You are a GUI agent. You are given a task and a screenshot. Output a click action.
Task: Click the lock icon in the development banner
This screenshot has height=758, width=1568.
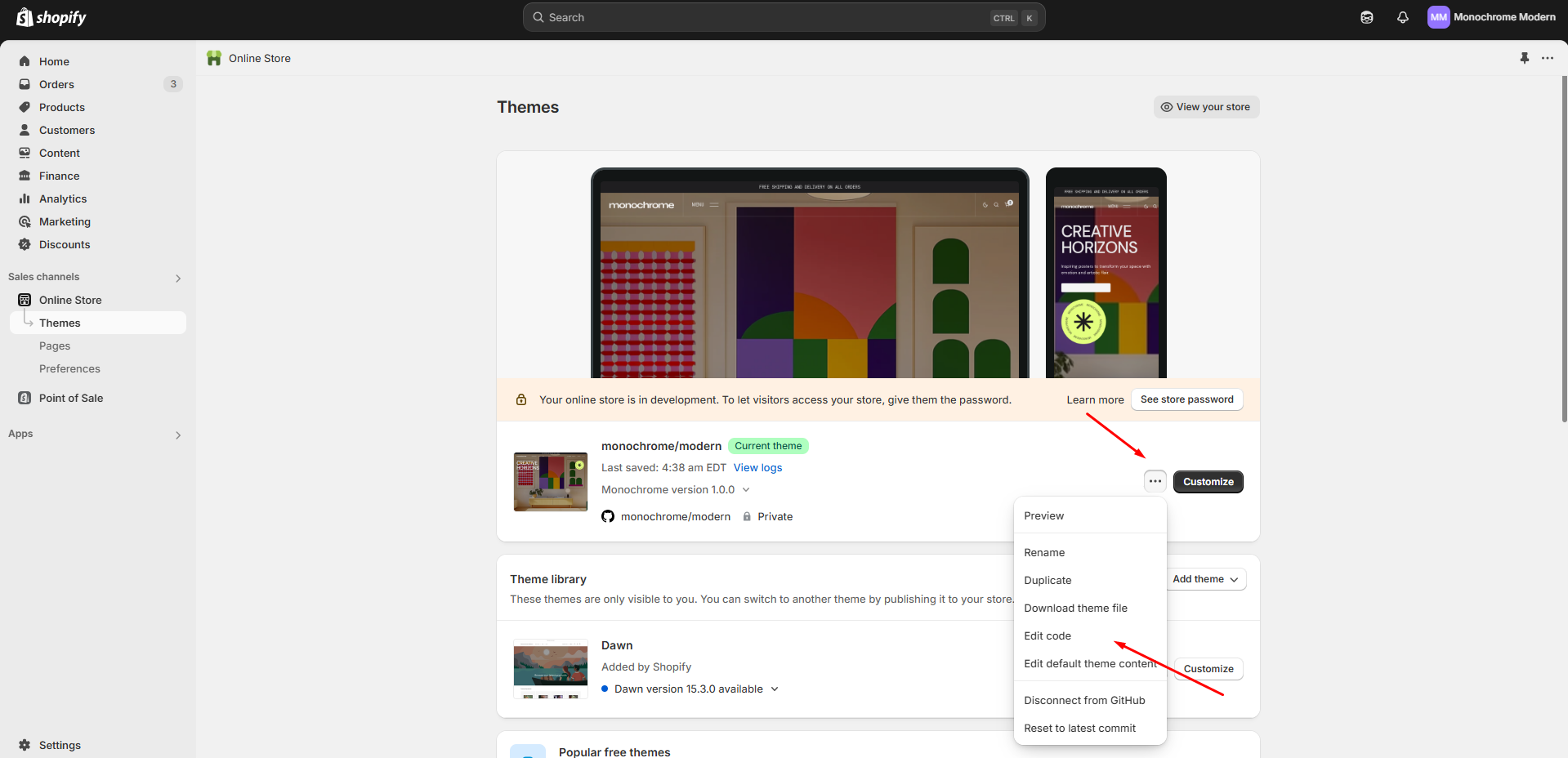coord(521,399)
